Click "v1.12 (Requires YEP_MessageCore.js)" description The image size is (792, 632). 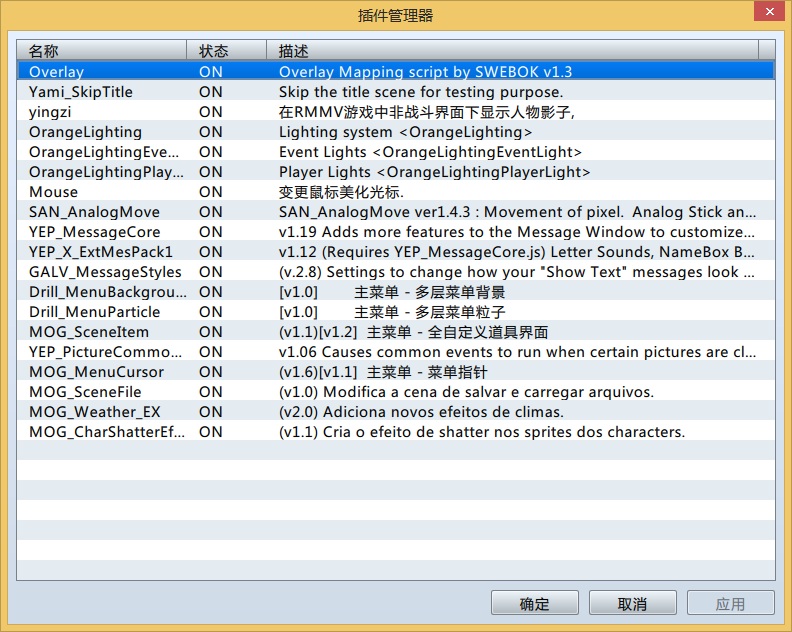[x=517, y=252]
